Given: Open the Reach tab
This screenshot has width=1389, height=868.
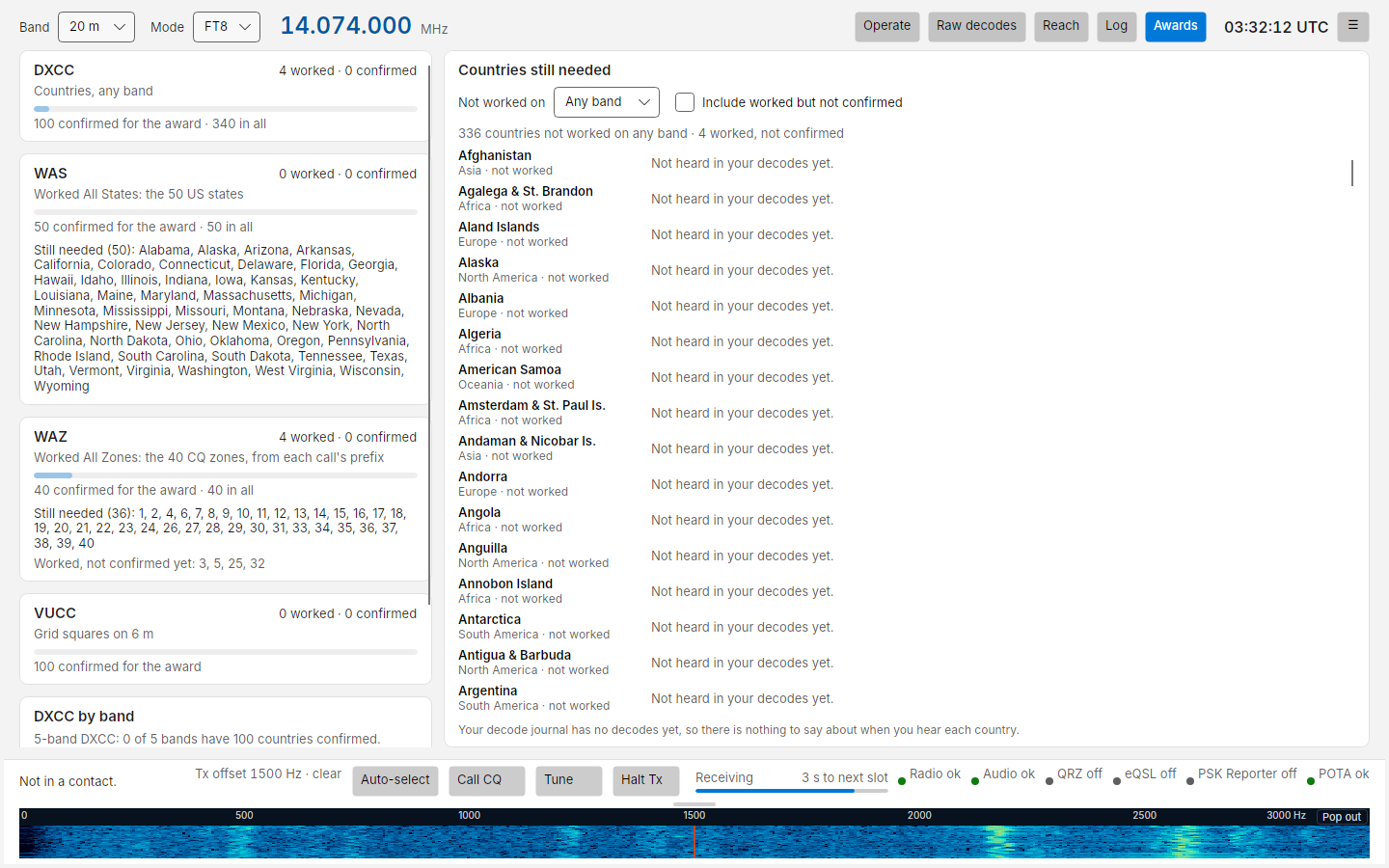Looking at the screenshot, I should 1061,26.
